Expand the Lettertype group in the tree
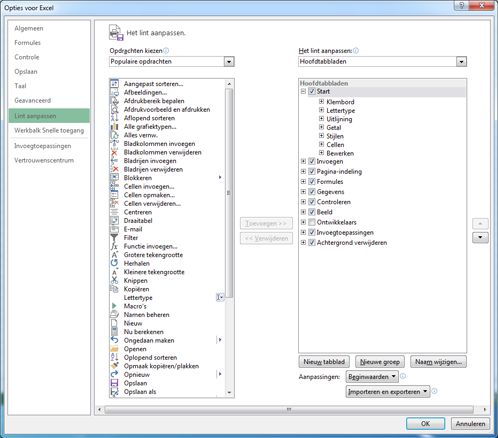The image size is (498, 438). point(321,110)
